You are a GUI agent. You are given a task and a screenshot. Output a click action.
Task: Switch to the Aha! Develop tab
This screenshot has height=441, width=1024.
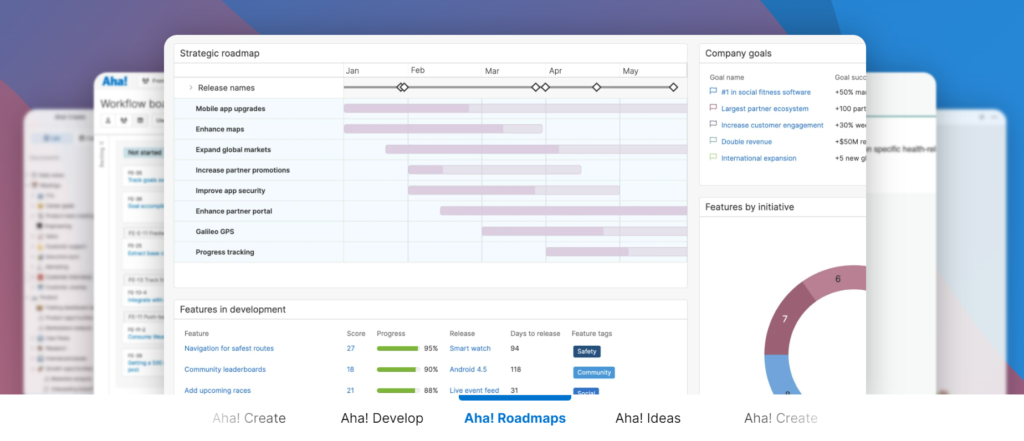coord(382,418)
